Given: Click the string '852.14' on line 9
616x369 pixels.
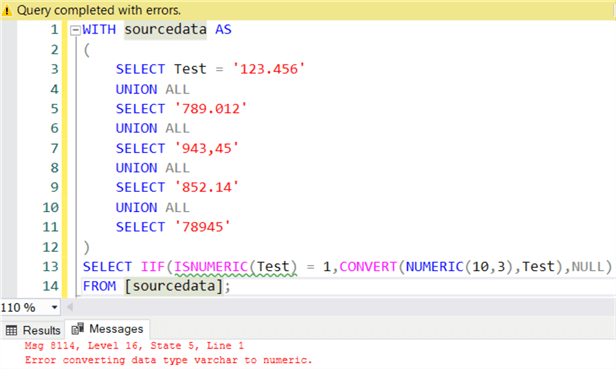Looking at the screenshot, I should pos(207,187).
